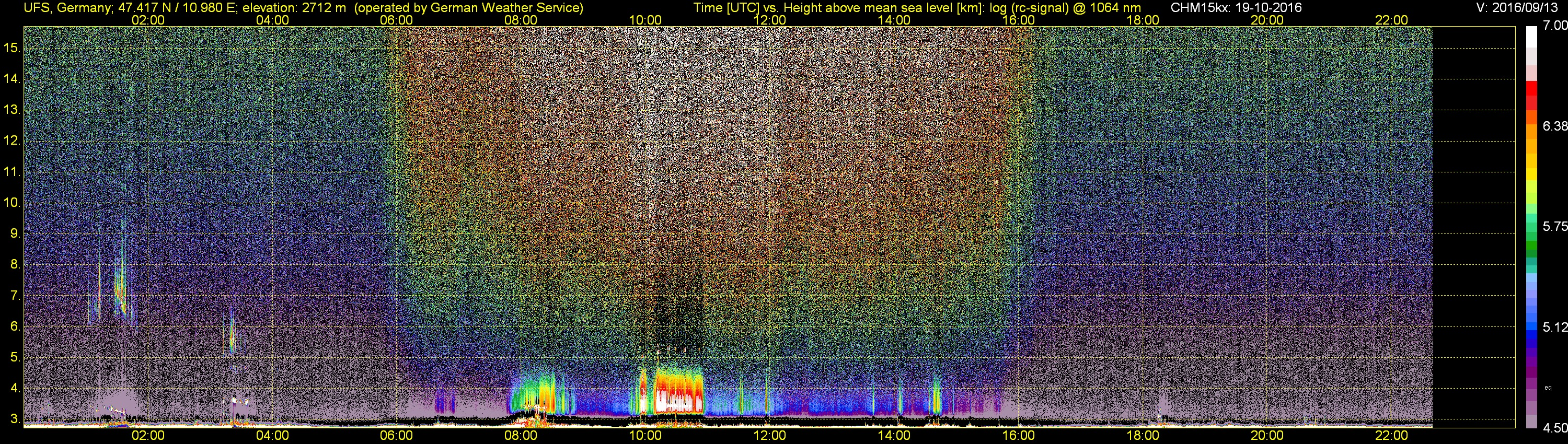Click the 20:00 label on the bottom time axis
The image size is (1568, 444).
pos(1267,436)
